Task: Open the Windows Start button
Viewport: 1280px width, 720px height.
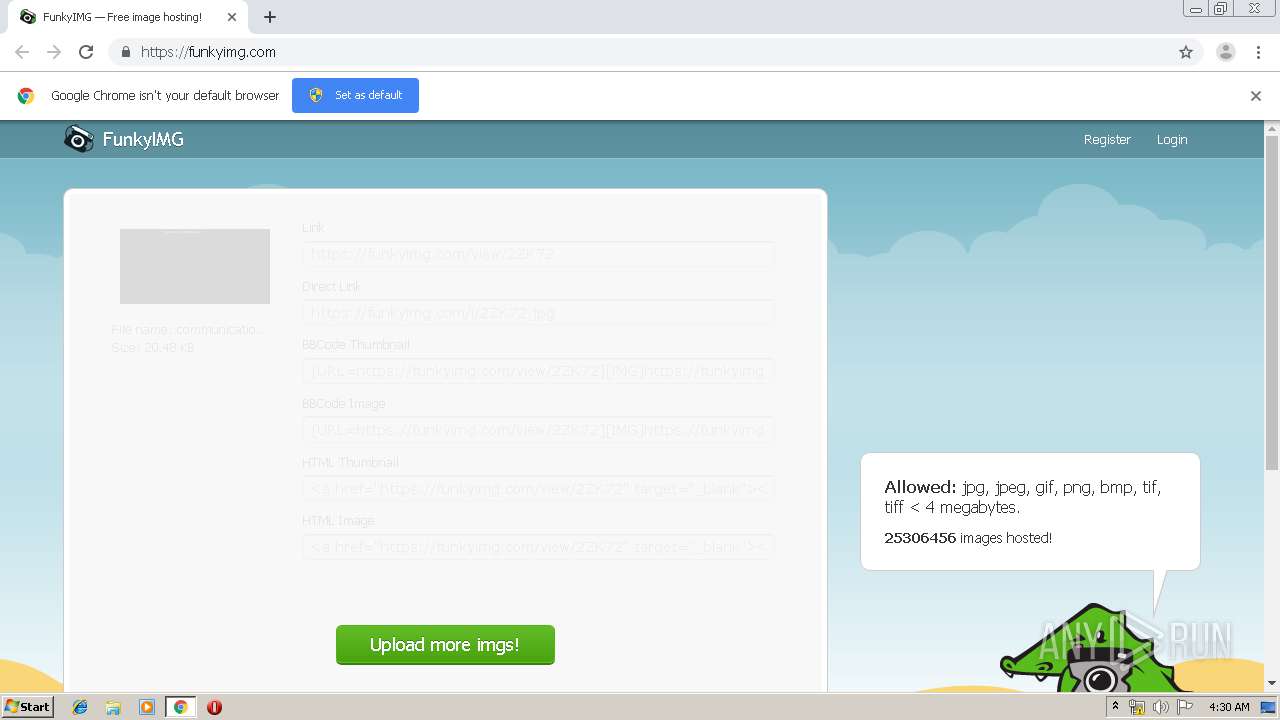Action: (28, 706)
